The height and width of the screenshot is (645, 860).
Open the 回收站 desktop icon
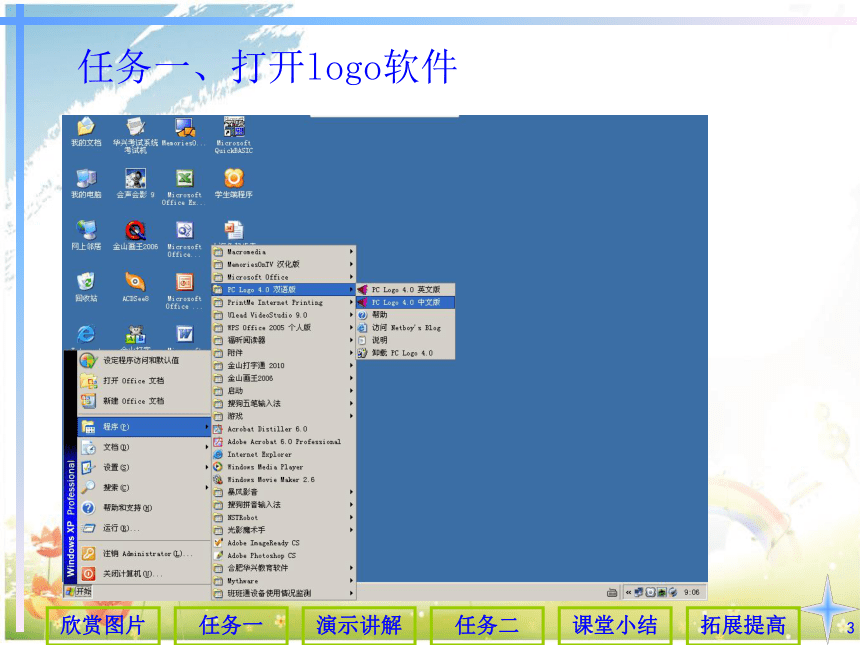click(86, 287)
